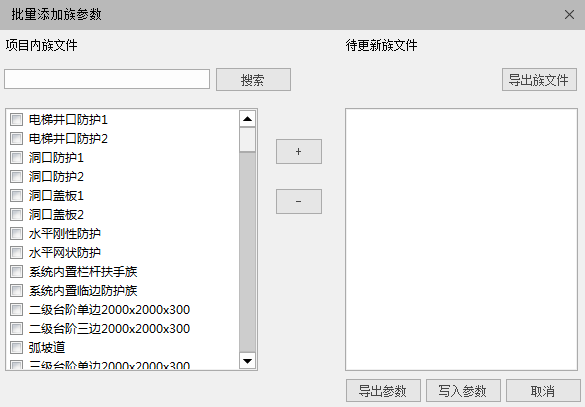
Task: Check the 电梯井口防护1 checkbox
Action: point(16,120)
